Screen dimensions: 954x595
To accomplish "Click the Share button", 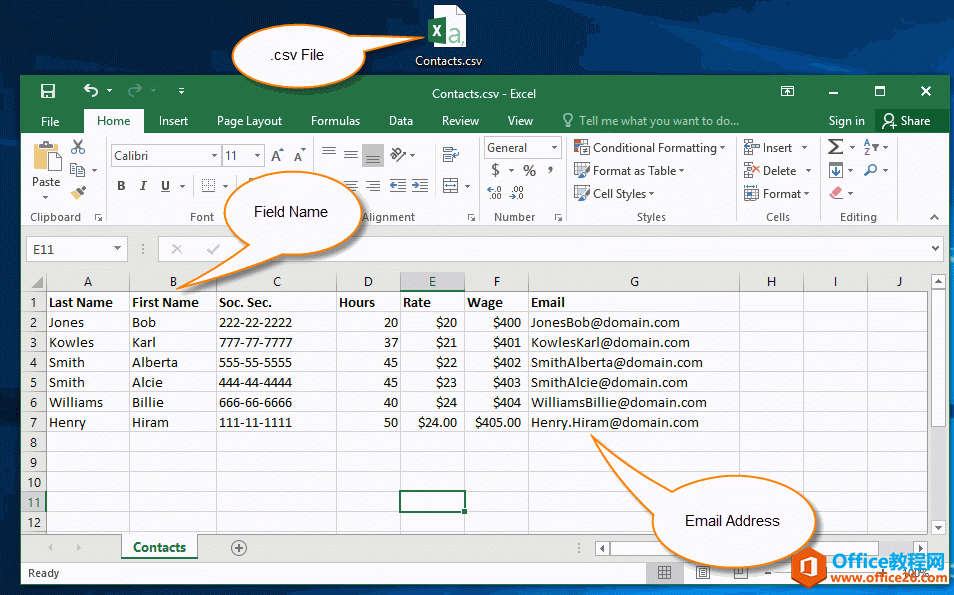I will coord(910,120).
